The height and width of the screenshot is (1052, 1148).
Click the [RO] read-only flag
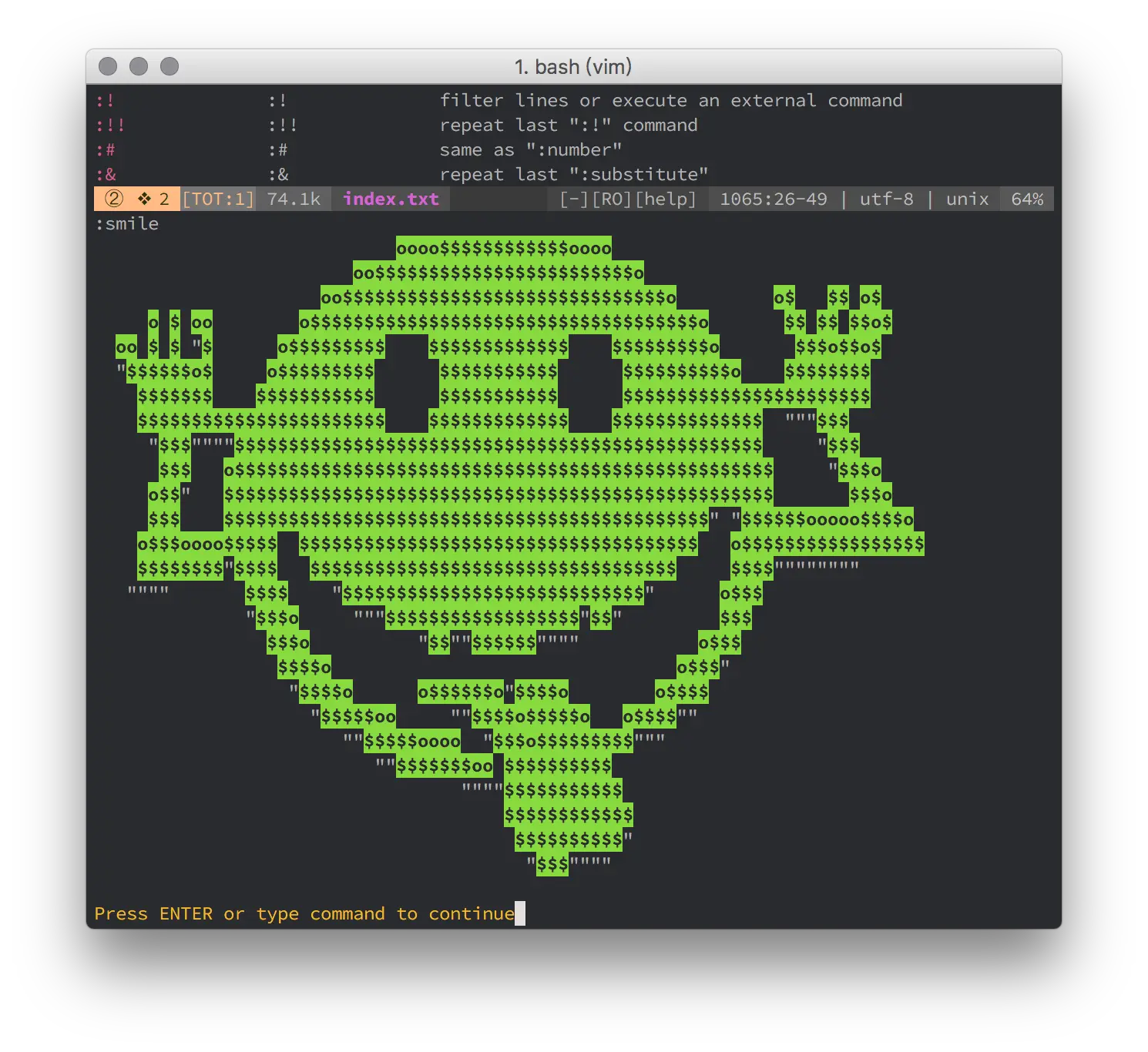[612, 199]
